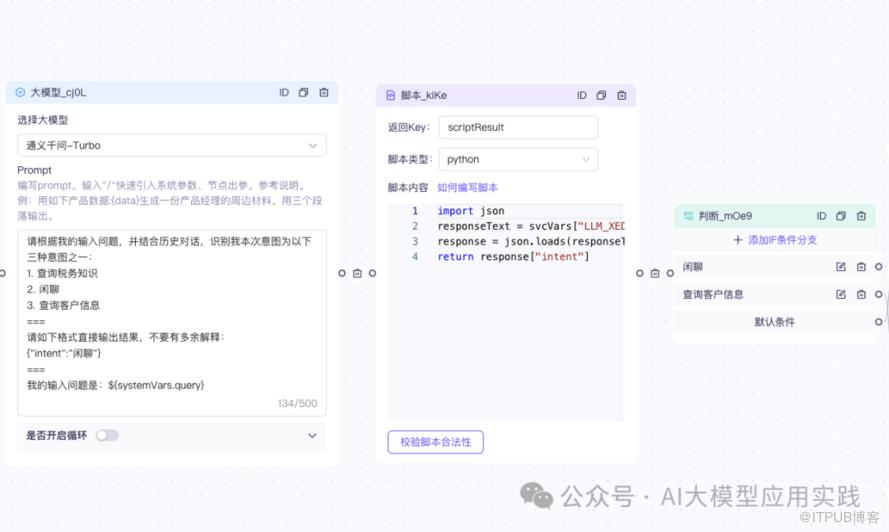Duplicate the 脚本_kiKe script node
The width and height of the screenshot is (889, 532).
point(602,95)
